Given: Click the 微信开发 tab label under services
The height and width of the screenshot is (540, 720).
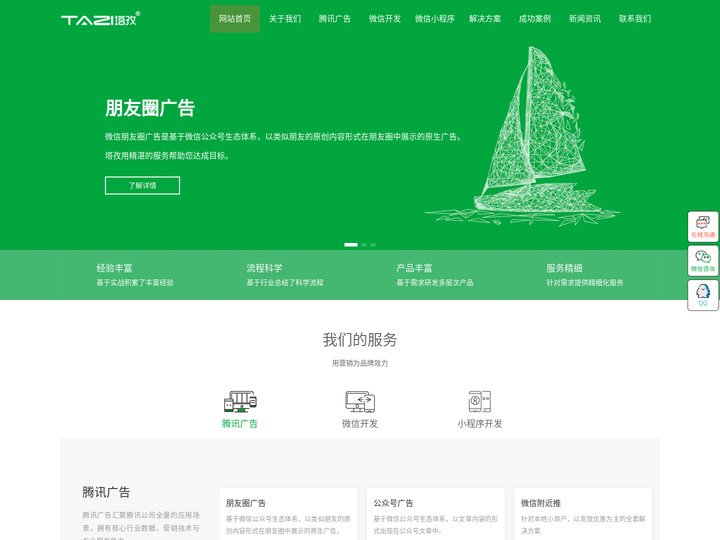Looking at the screenshot, I should [x=360, y=423].
